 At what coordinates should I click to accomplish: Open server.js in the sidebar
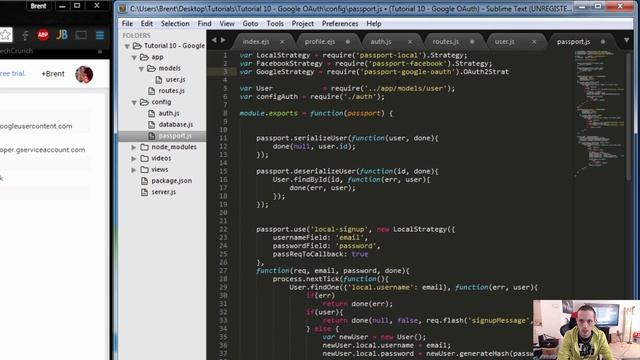(164, 192)
